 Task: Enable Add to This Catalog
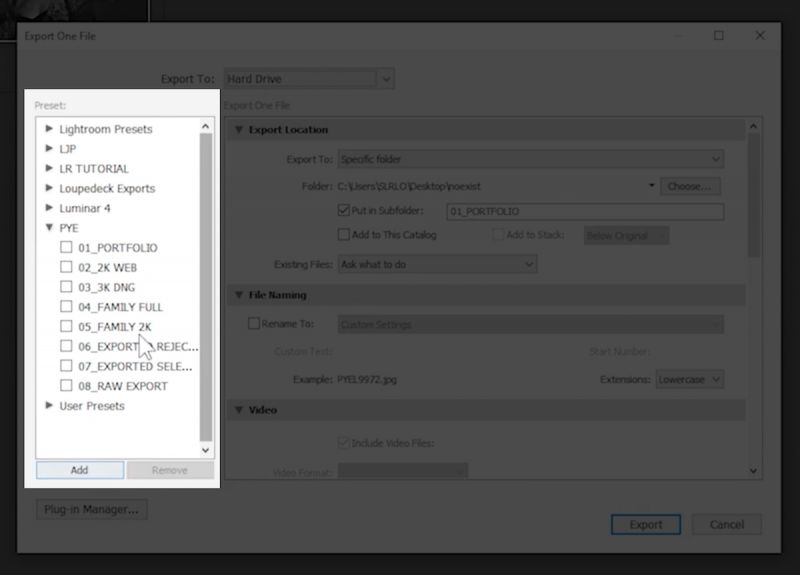click(x=343, y=235)
